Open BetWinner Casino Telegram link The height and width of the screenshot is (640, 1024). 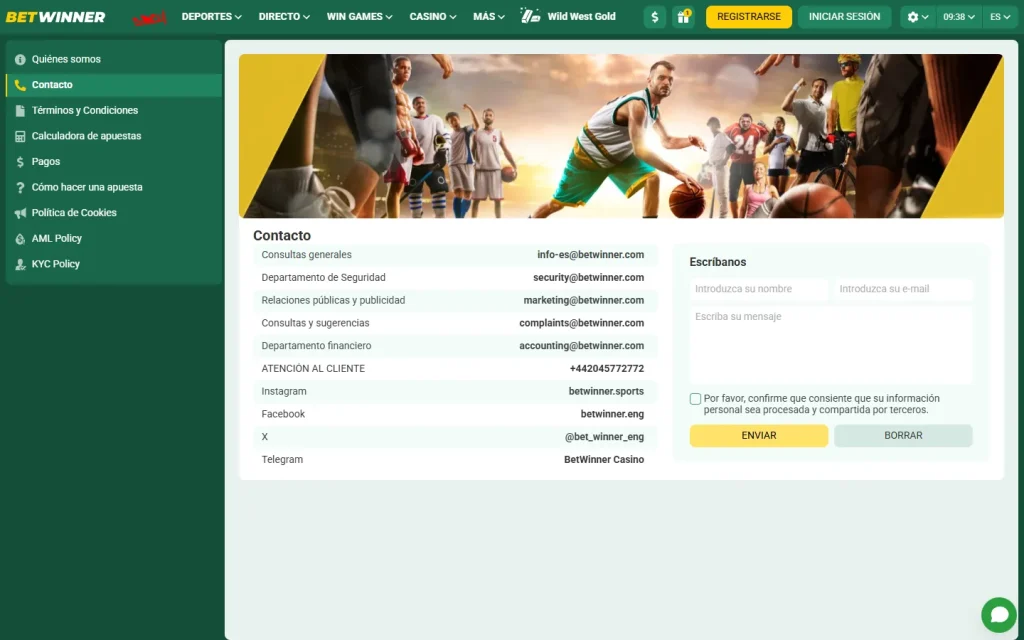pos(604,460)
